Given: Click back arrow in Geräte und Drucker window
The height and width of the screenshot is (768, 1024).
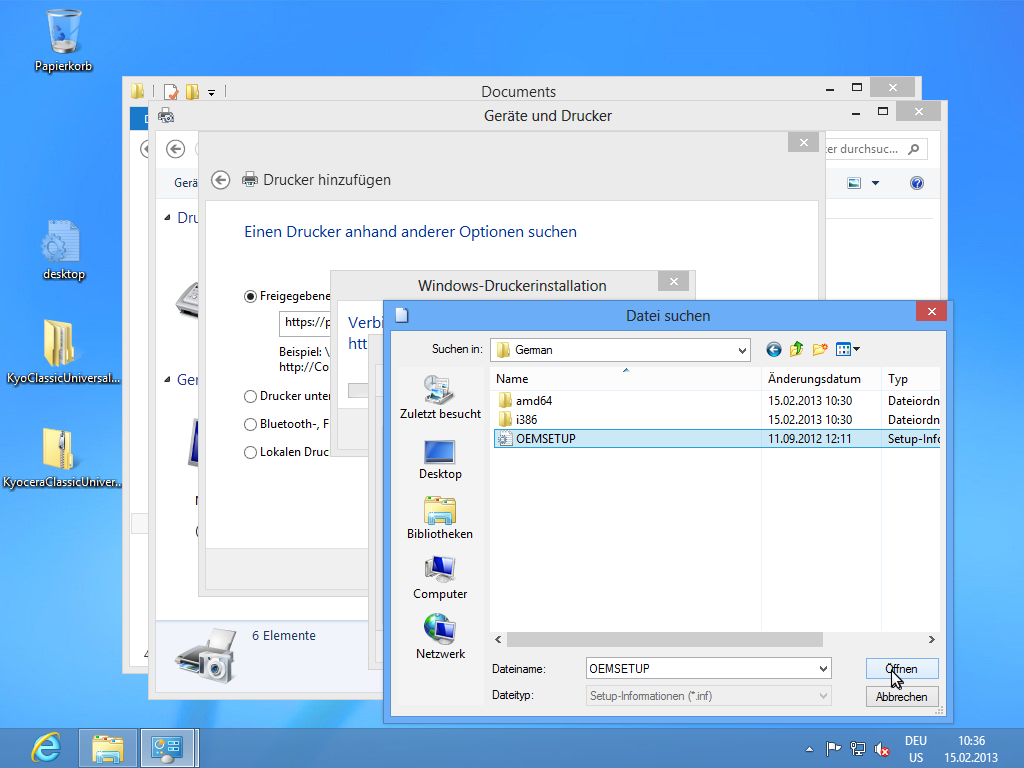Looking at the screenshot, I should [x=175, y=149].
